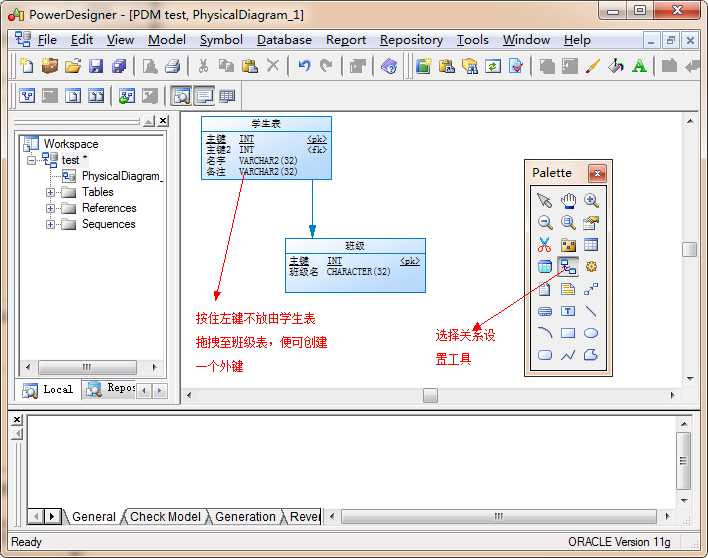
Task: Select the Properties tool in Palette
Action: pyautogui.click(x=591, y=222)
